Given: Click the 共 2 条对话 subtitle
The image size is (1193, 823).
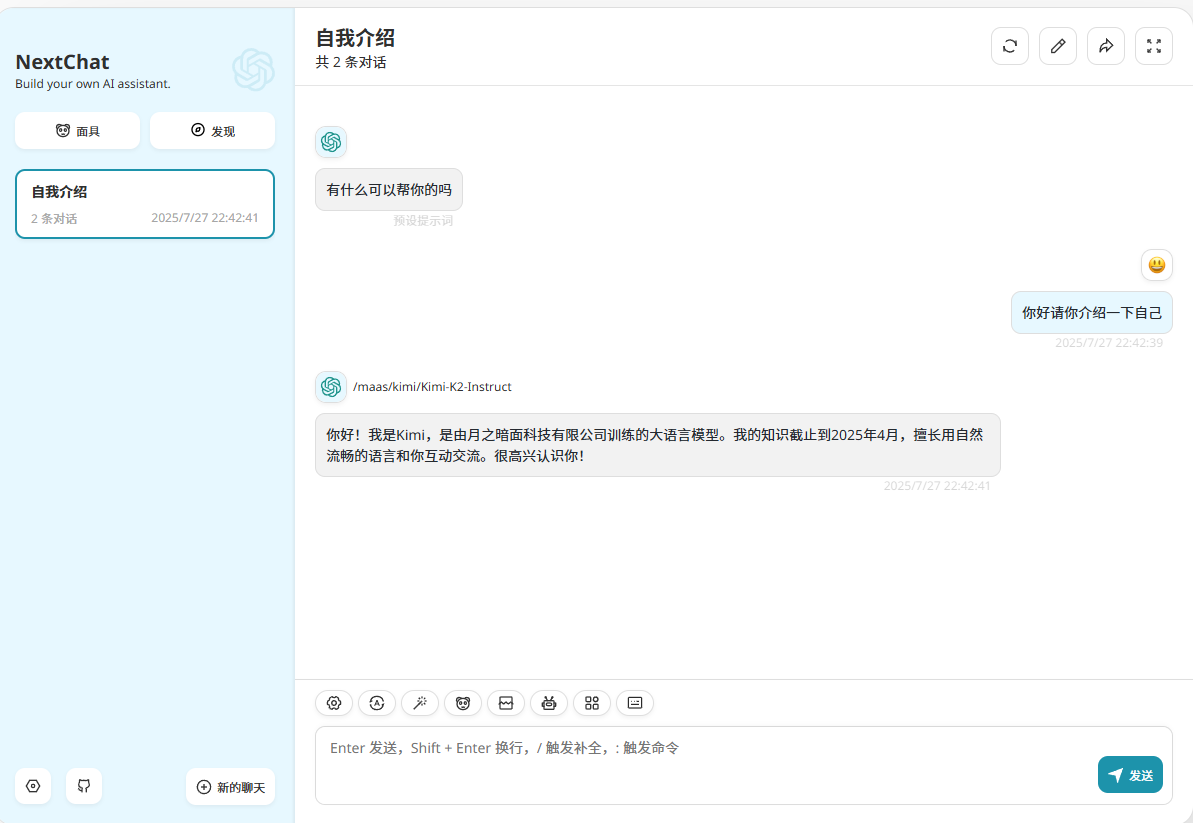Looking at the screenshot, I should 351,62.
